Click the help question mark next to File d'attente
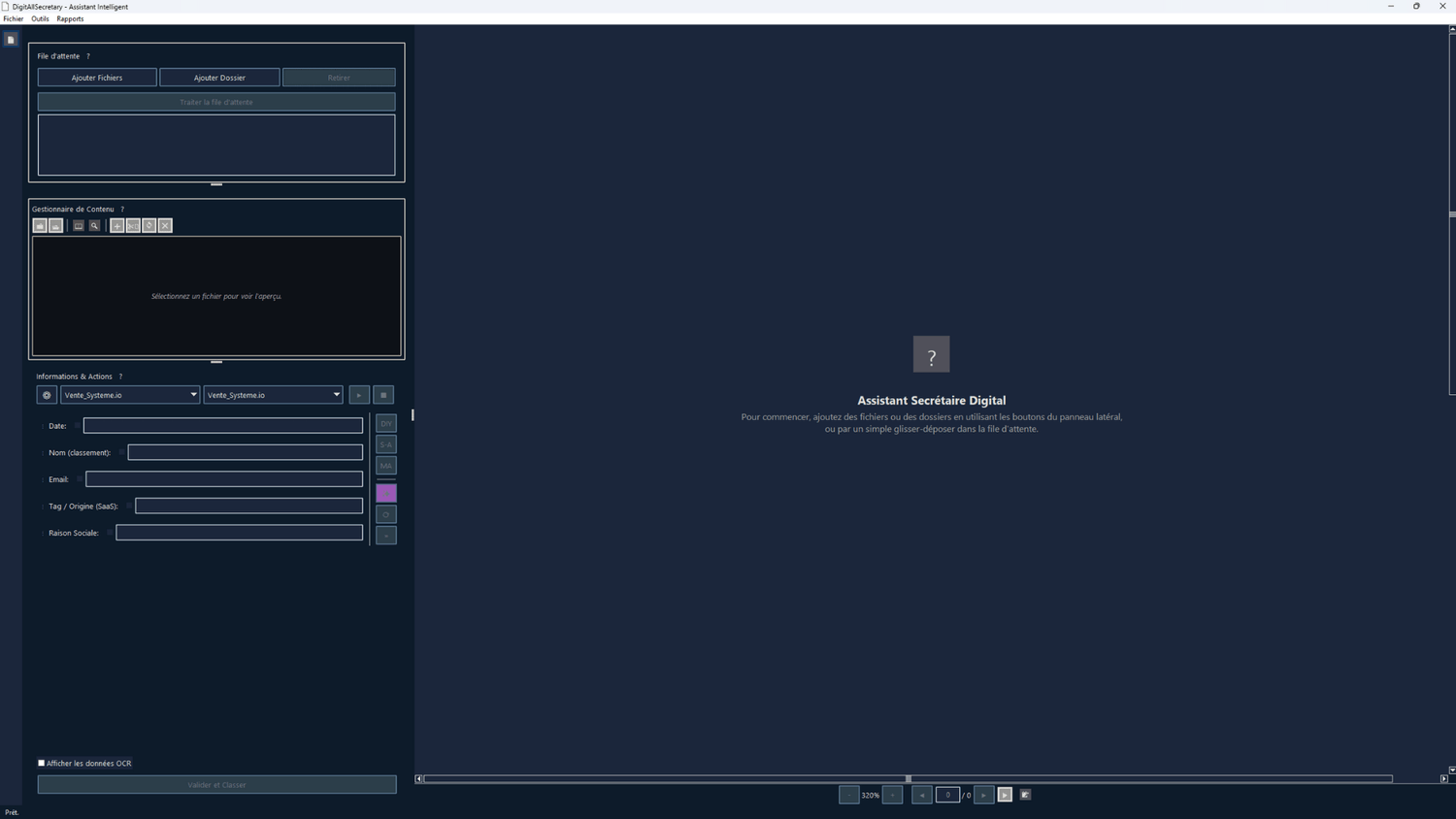The width and height of the screenshot is (1456, 819). tap(88, 56)
